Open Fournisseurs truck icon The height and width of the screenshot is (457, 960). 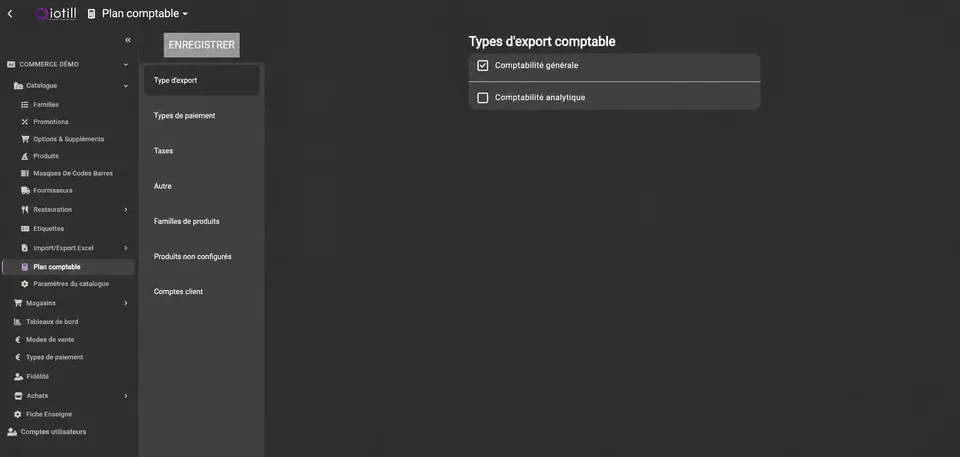pyautogui.click(x=25, y=191)
